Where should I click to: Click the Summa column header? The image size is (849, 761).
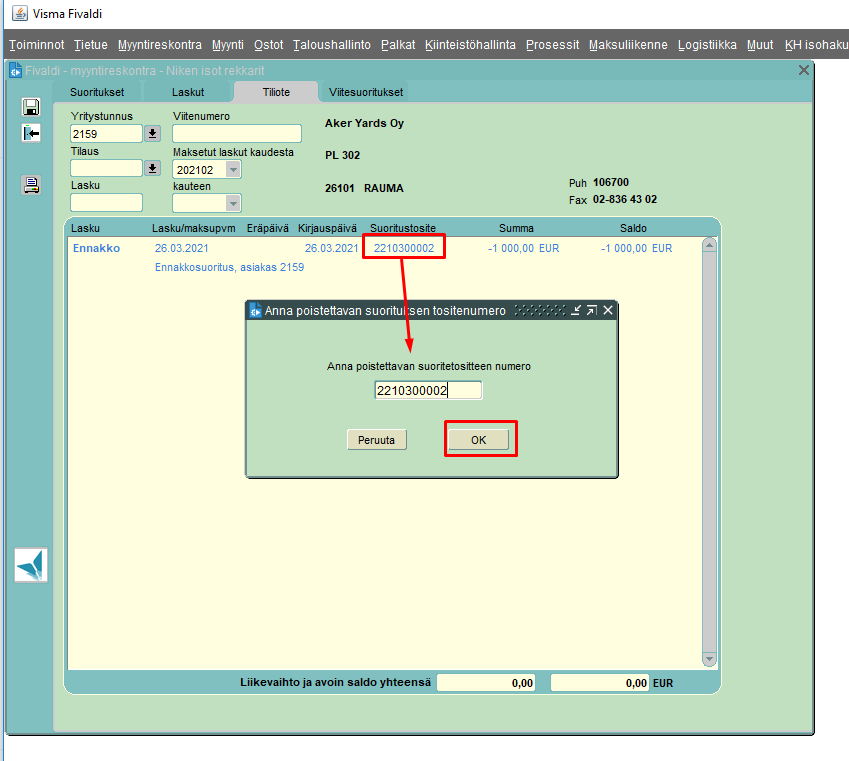[x=516, y=229]
